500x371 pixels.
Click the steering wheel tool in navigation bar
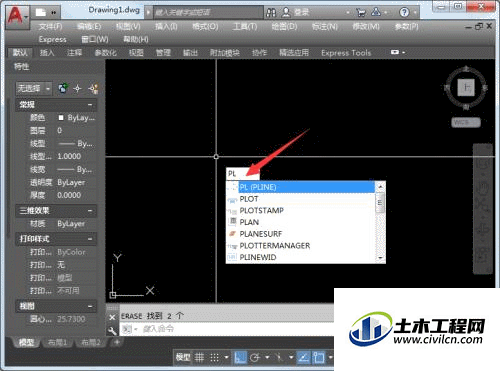[x=483, y=163]
